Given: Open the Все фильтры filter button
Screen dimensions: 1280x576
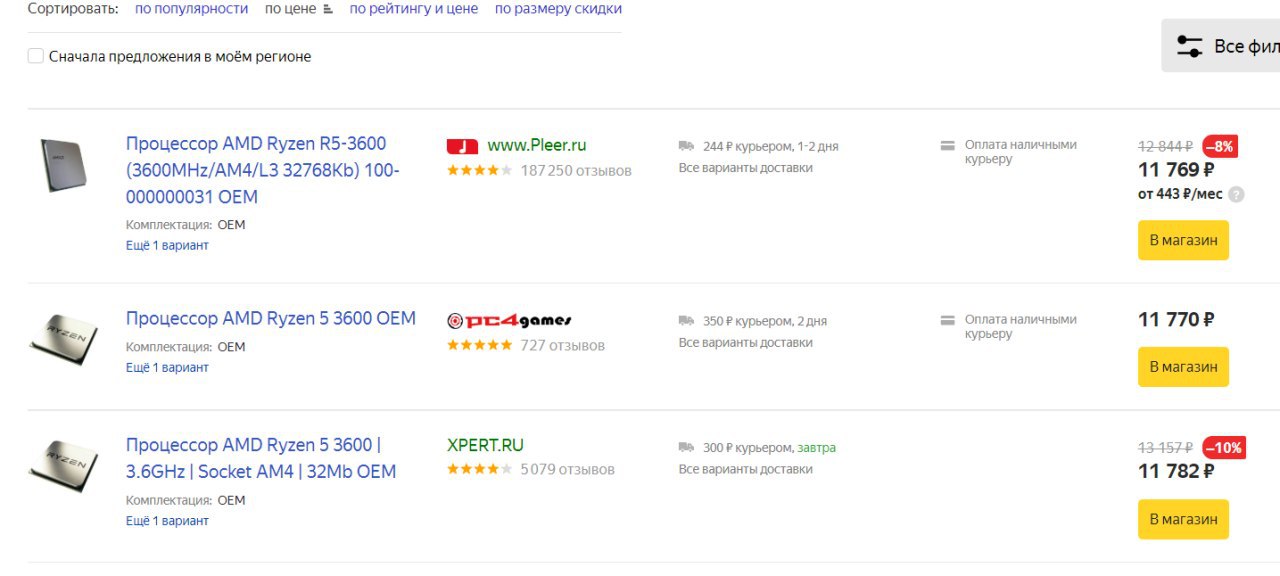Looking at the screenshot, I should point(1221,46).
